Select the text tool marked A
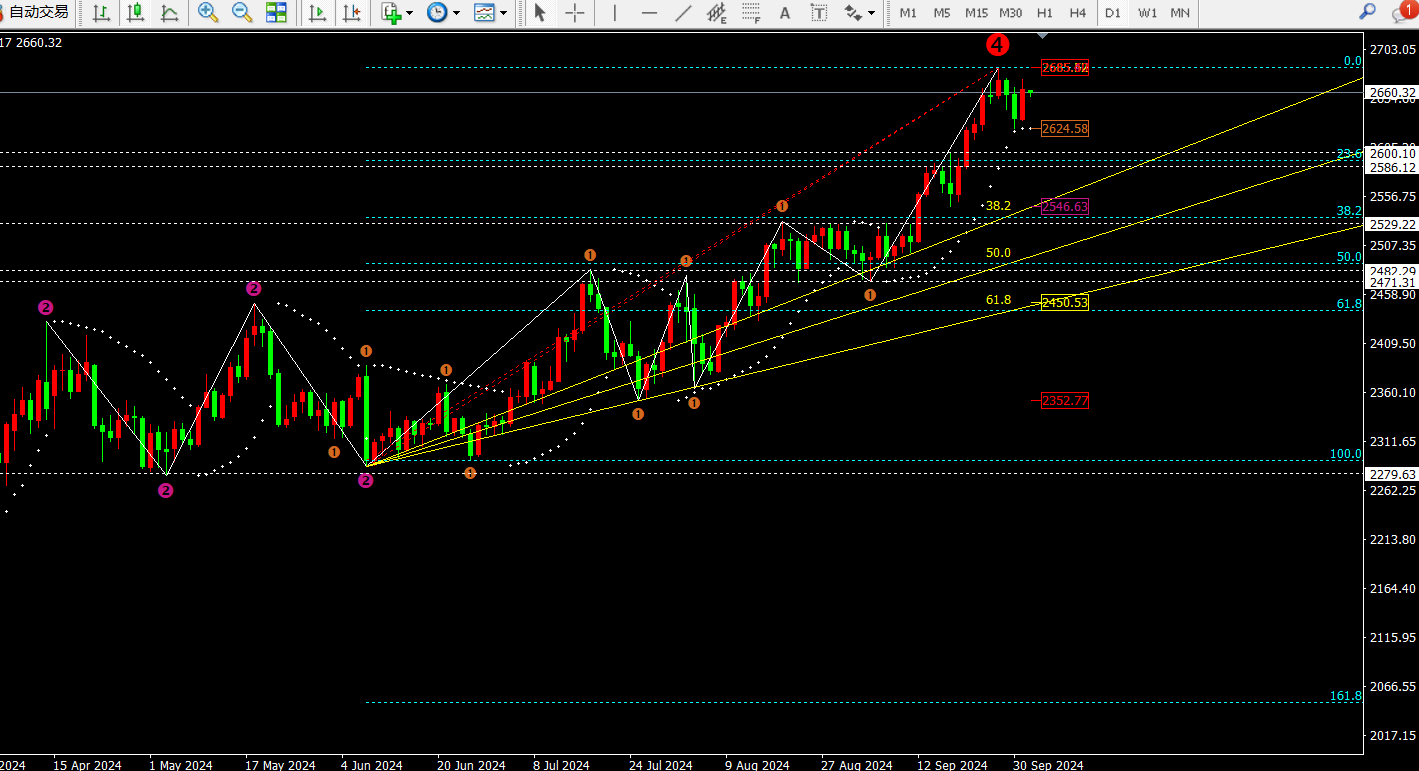The height and width of the screenshot is (771, 1419). 785,13
